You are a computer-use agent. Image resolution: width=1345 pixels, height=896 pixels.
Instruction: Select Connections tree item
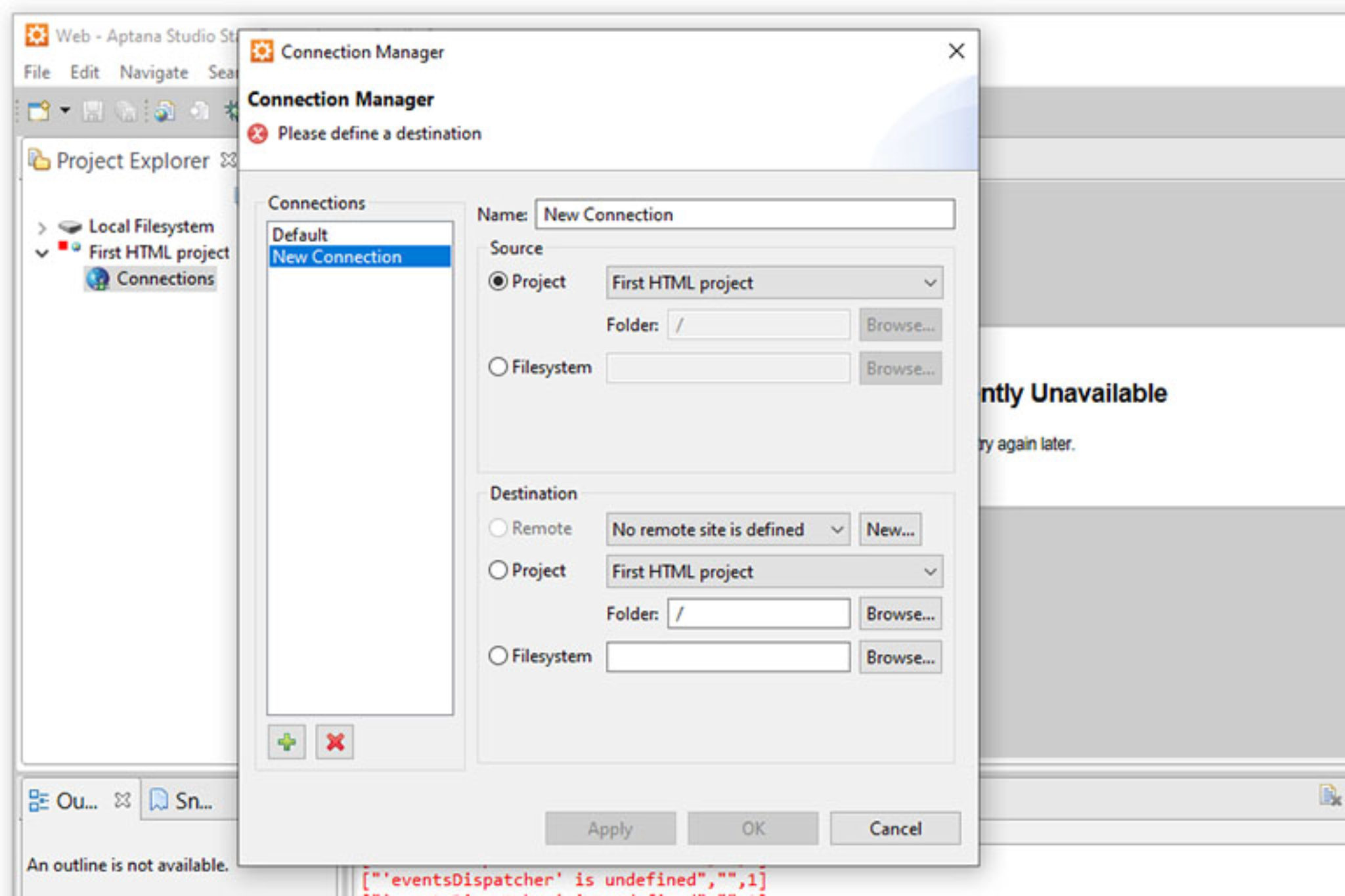(x=165, y=278)
